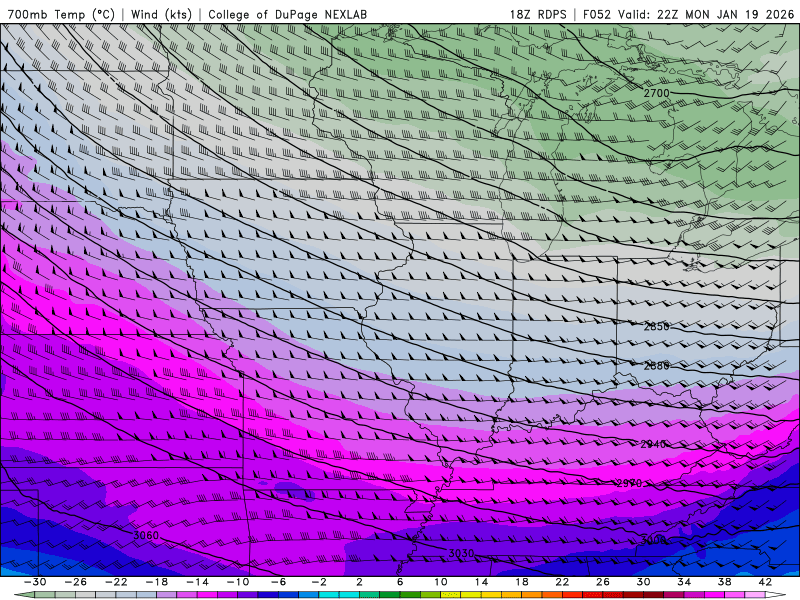Click the 2850 height contour label
The height and width of the screenshot is (600, 800).
coord(656,326)
